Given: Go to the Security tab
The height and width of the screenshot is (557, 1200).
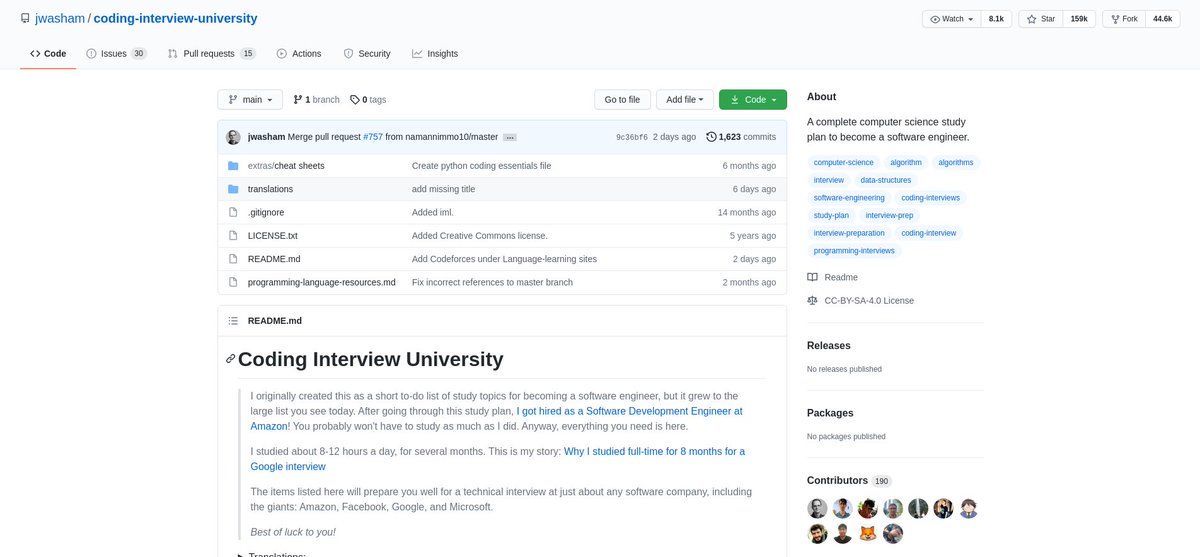Looking at the screenshot, I should [367, 53].
